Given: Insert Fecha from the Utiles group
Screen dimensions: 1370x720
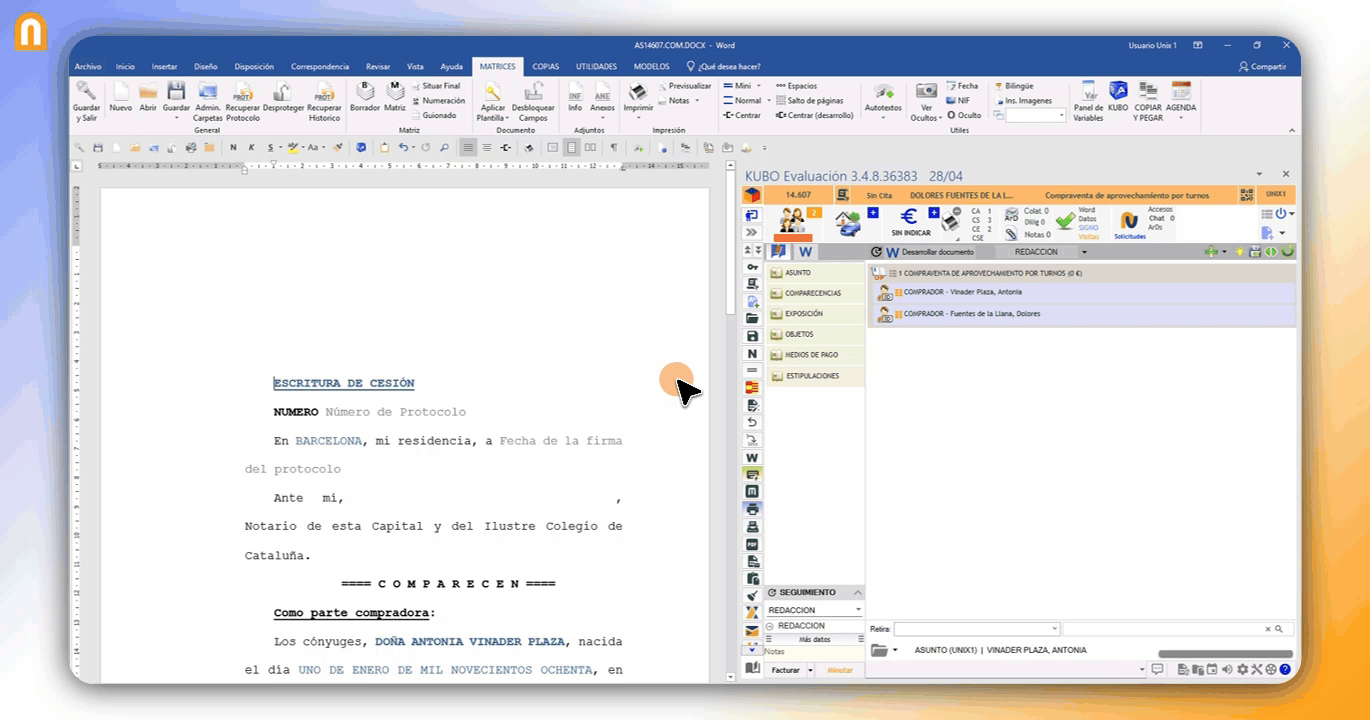Looking at the screenshot, I should click(x=962, y=86).
